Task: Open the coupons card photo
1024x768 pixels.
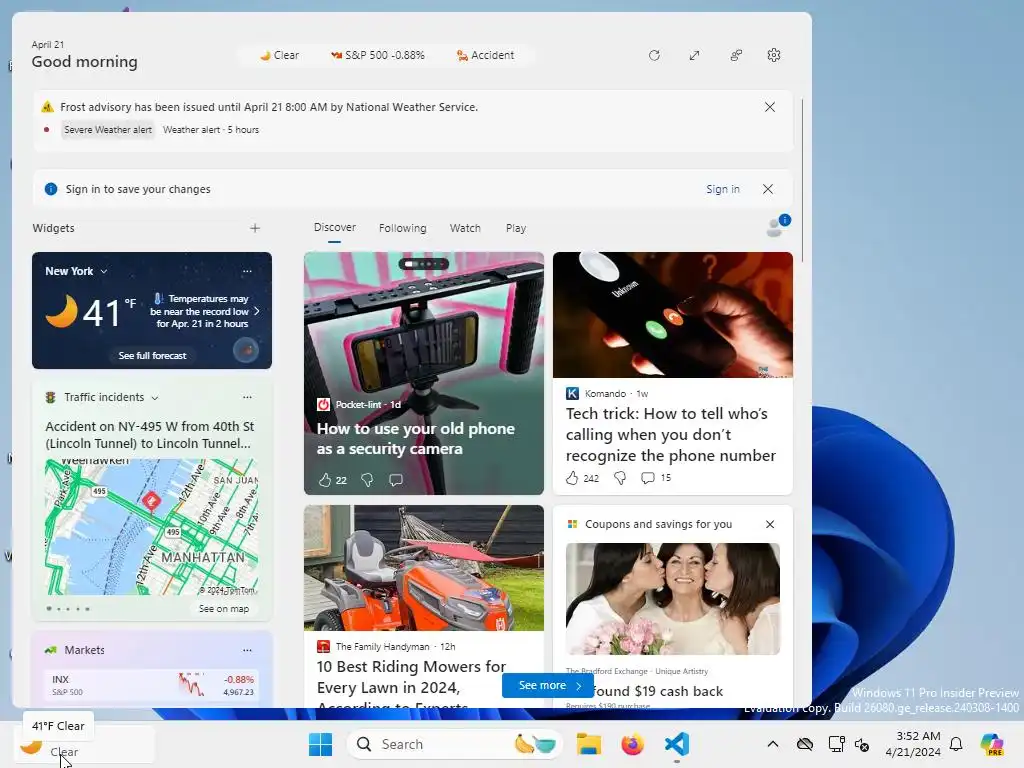Action: [x=673, y=599]
